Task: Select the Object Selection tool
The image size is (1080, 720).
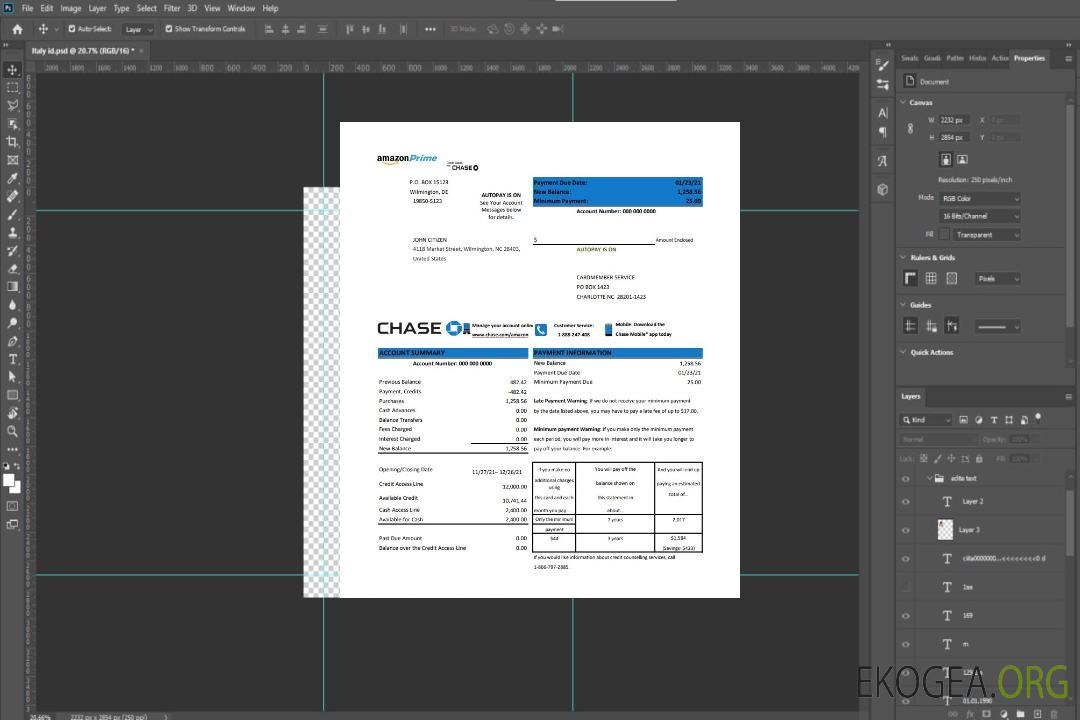Action: click(x=12, y=124)
